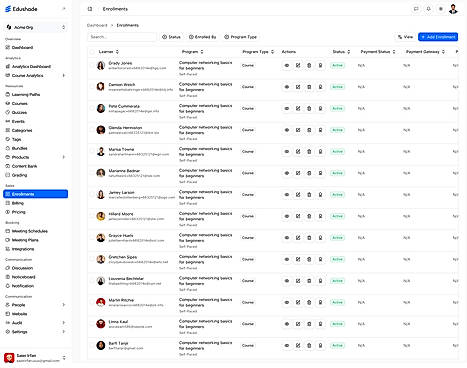Tick checkbox for Glenda Hermiston
467x368 pixels.
[92, 130]
